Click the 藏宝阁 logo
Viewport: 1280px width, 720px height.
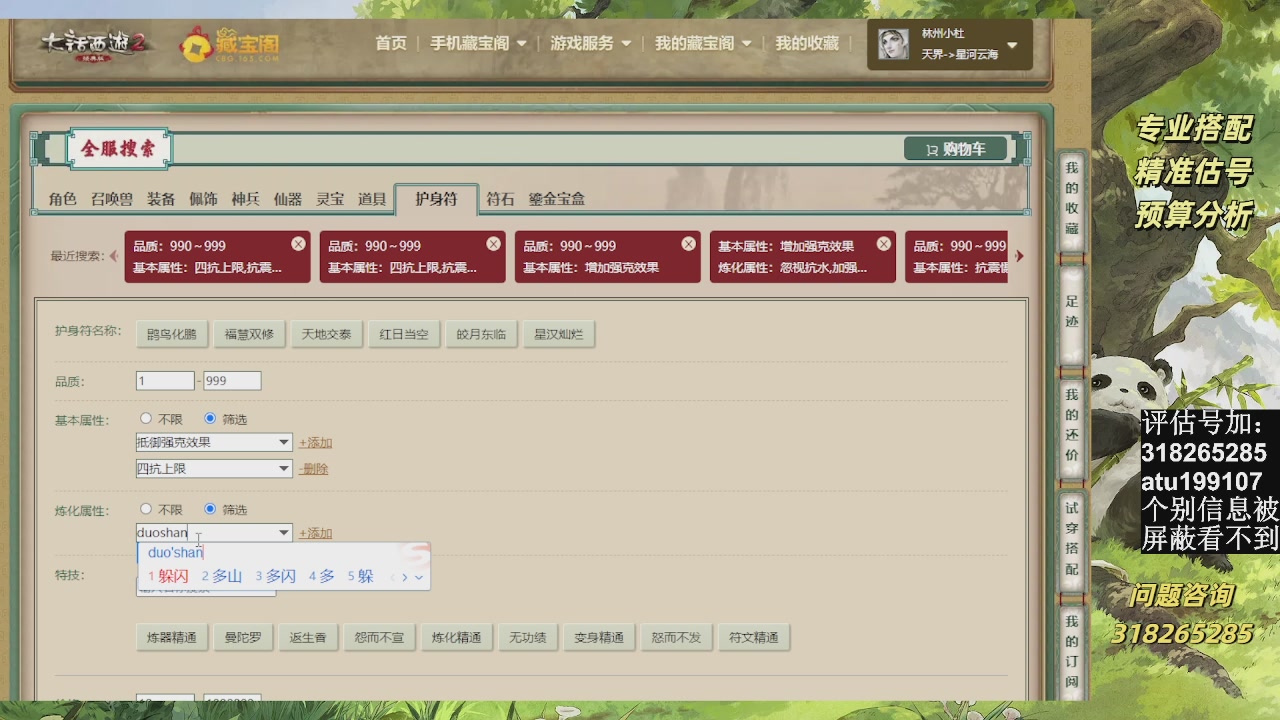coord(229,44)
